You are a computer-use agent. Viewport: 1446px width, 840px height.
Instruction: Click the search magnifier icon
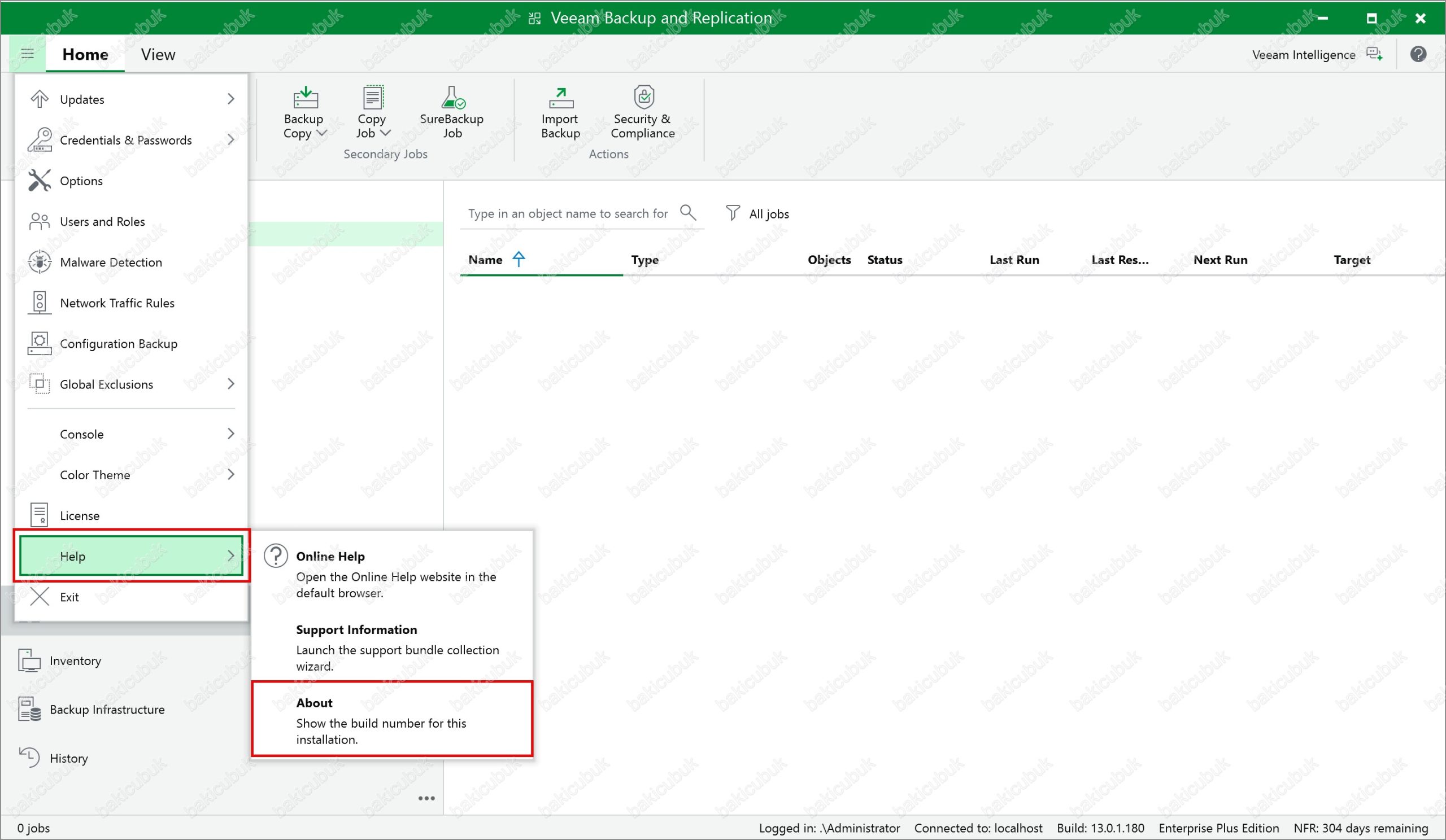point(687,213)
